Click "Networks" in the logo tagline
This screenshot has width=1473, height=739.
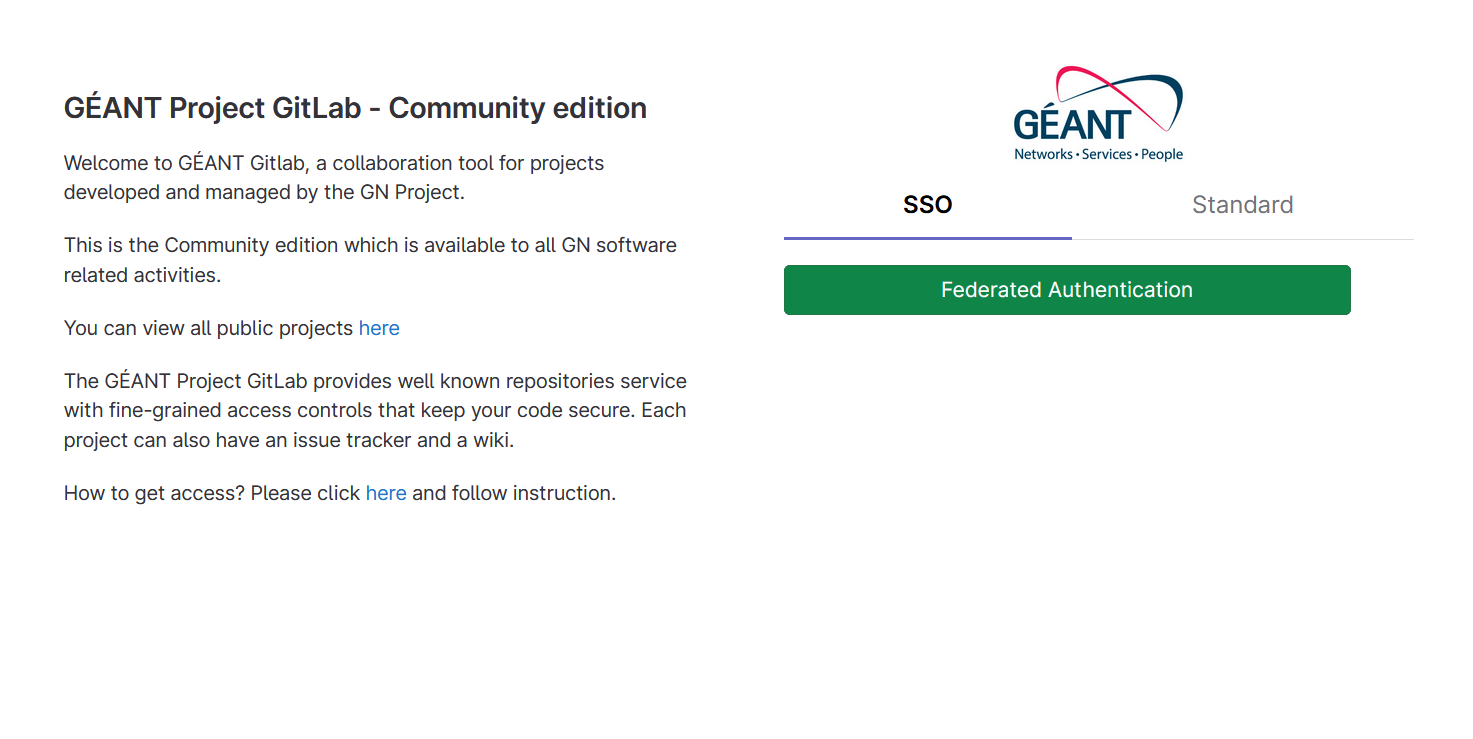(1043, 155)
